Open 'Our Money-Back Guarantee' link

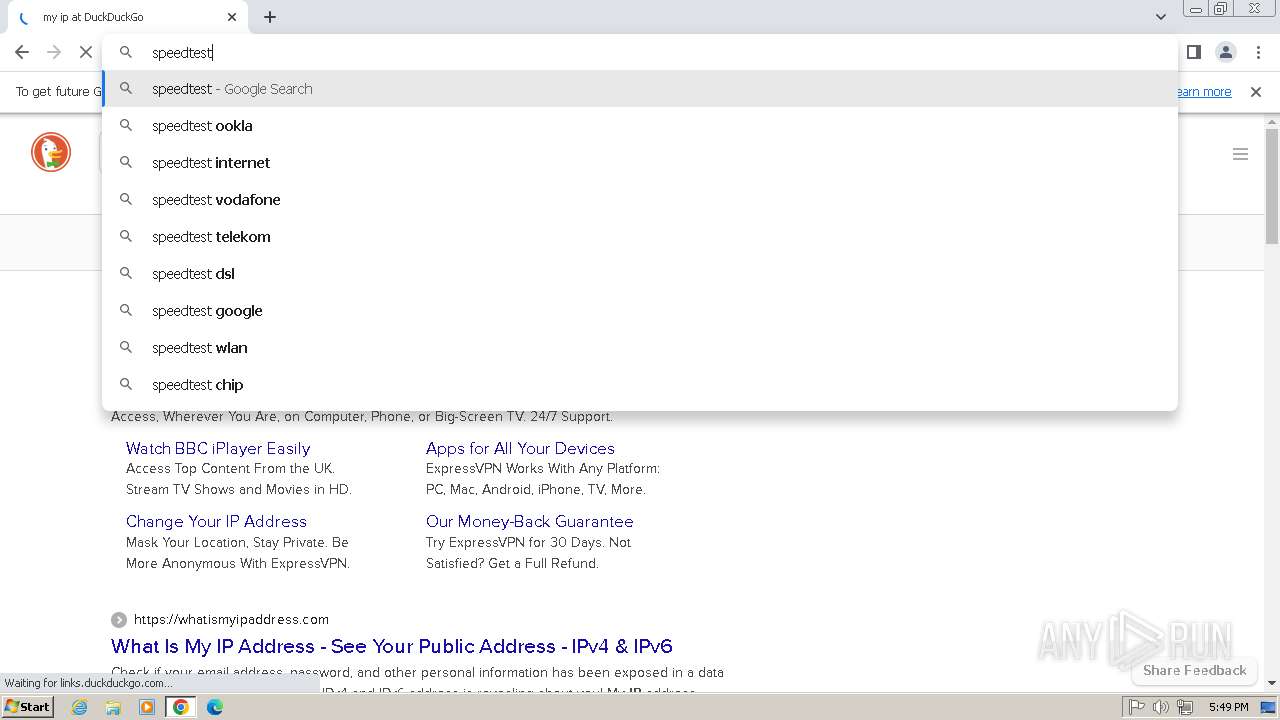(529, 521)
